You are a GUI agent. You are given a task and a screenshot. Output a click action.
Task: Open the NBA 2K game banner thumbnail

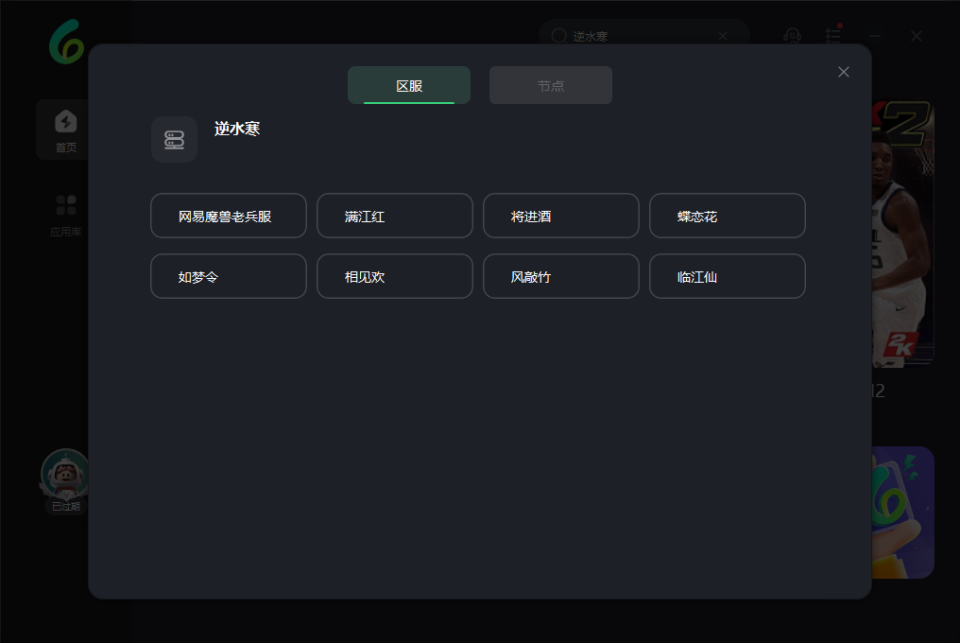click(903, 234)
